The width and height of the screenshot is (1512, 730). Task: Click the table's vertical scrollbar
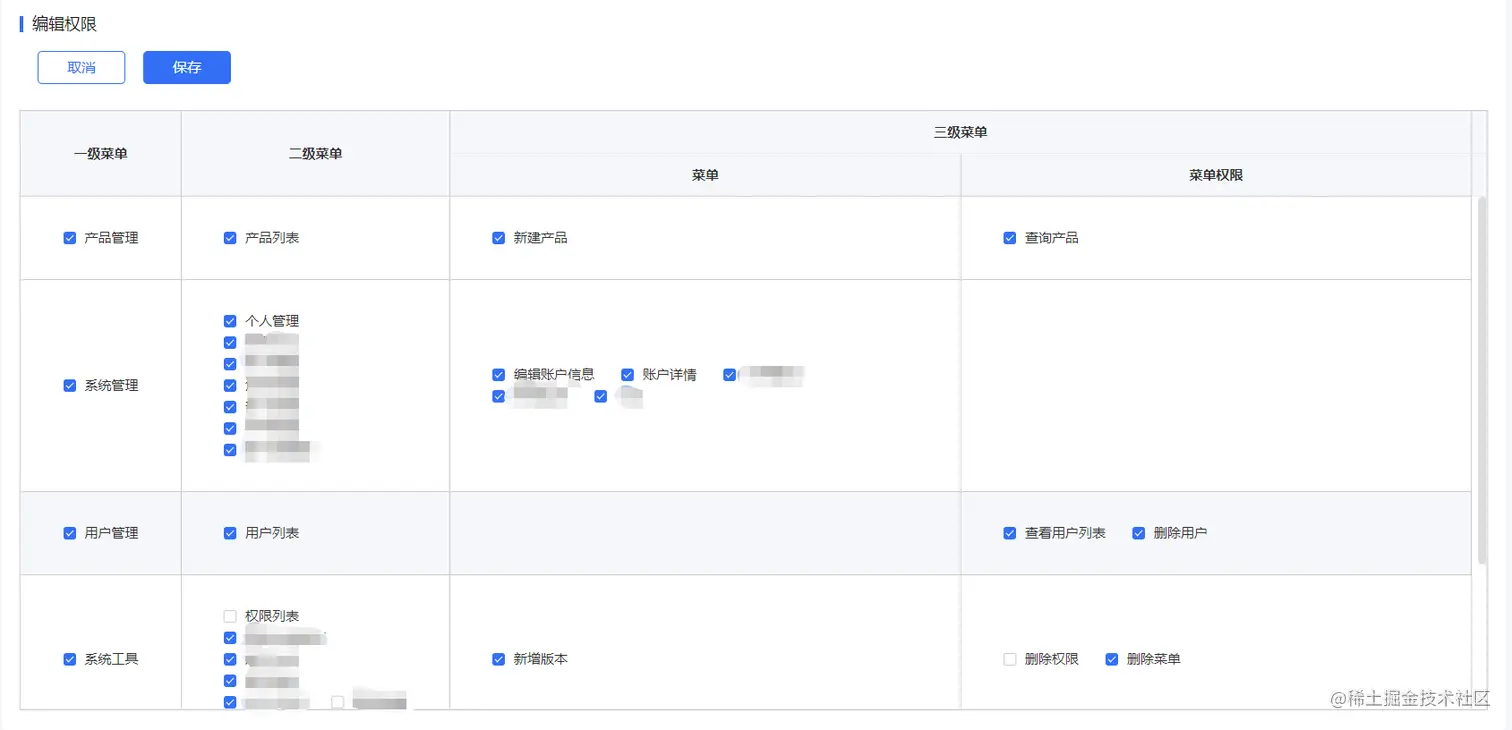1482,380
